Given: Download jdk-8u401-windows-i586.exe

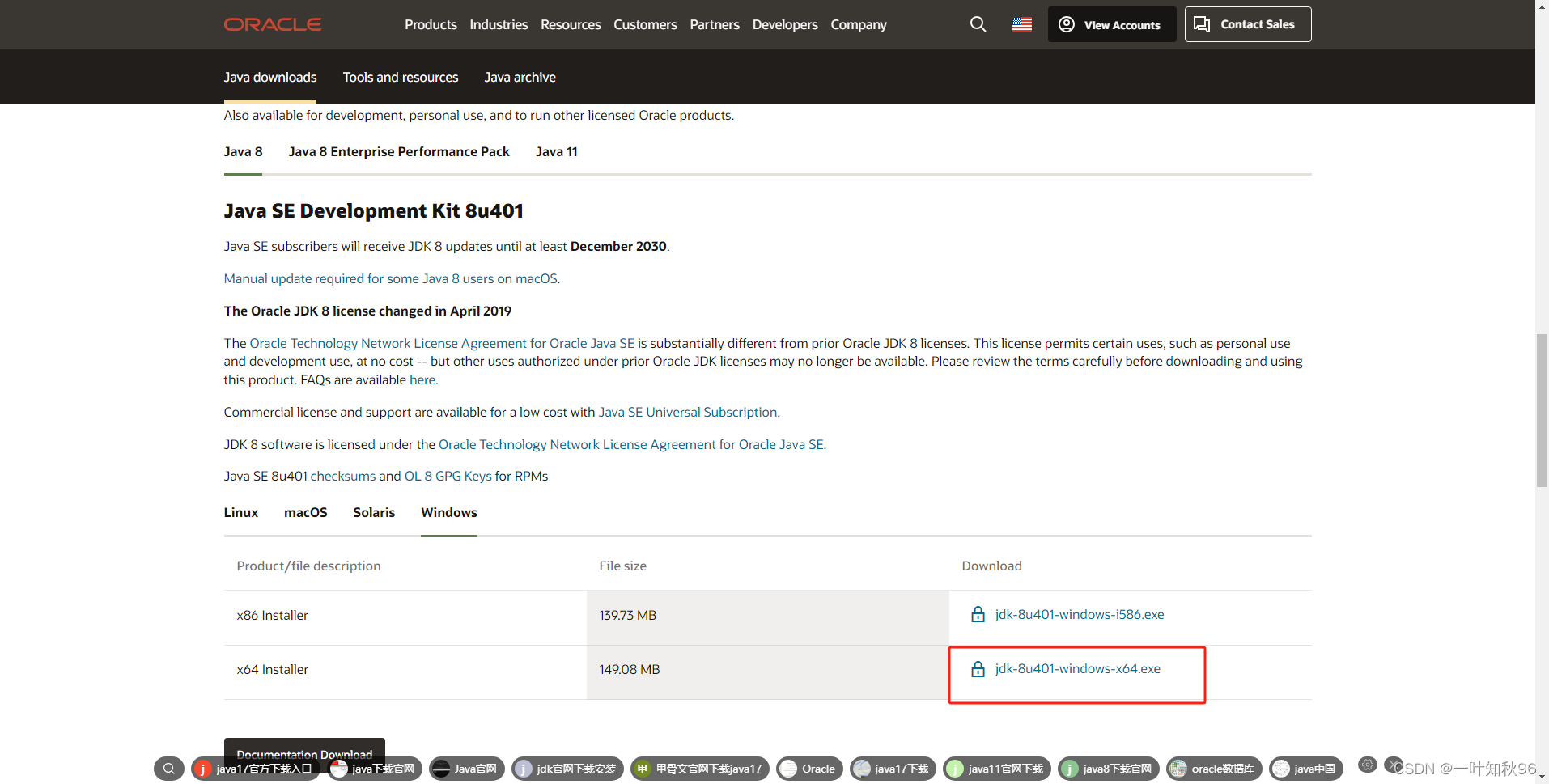Looking at the screenshot, I should coord(1080,614).
